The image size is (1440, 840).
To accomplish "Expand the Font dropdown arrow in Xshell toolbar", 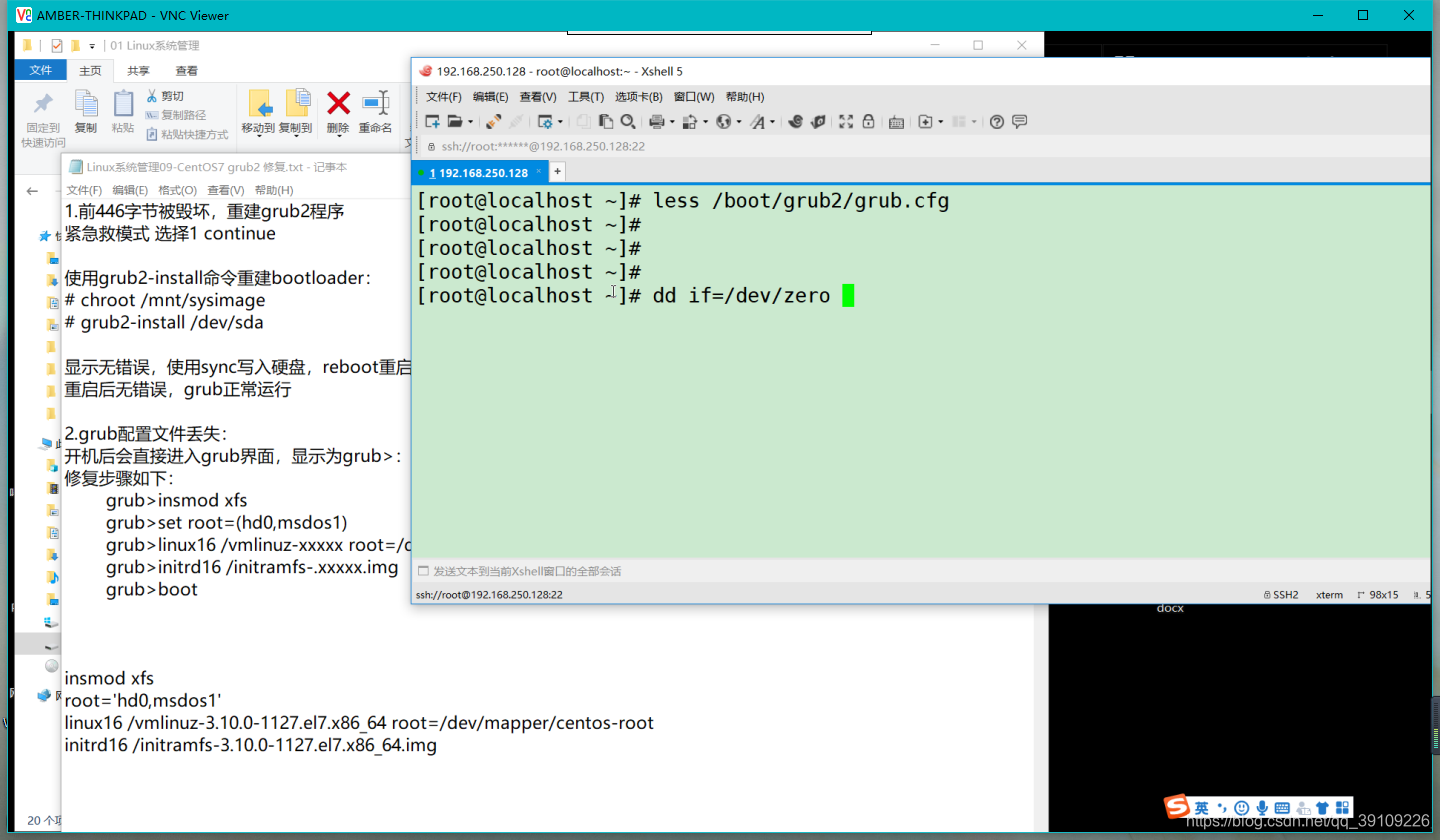I will tap(772, 122).
